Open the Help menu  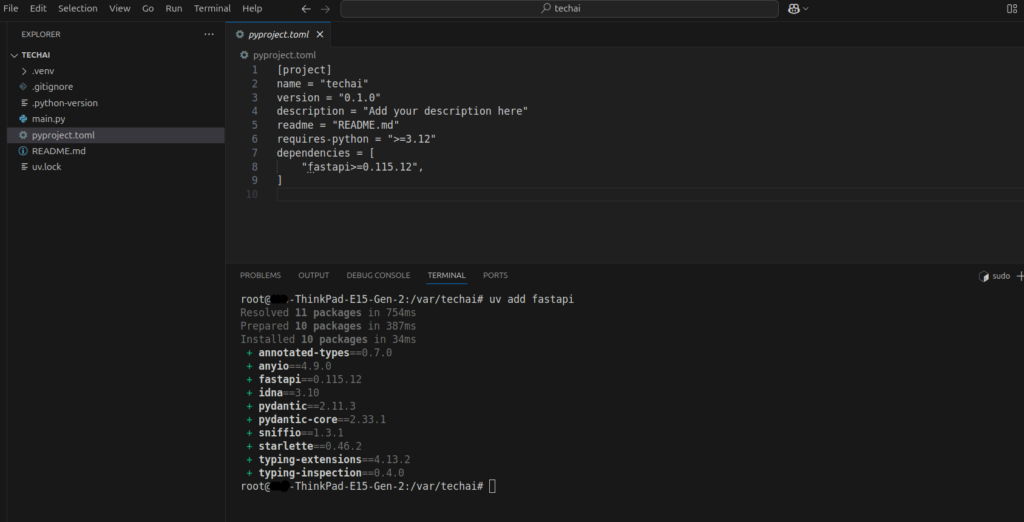(x=252, y=8)
